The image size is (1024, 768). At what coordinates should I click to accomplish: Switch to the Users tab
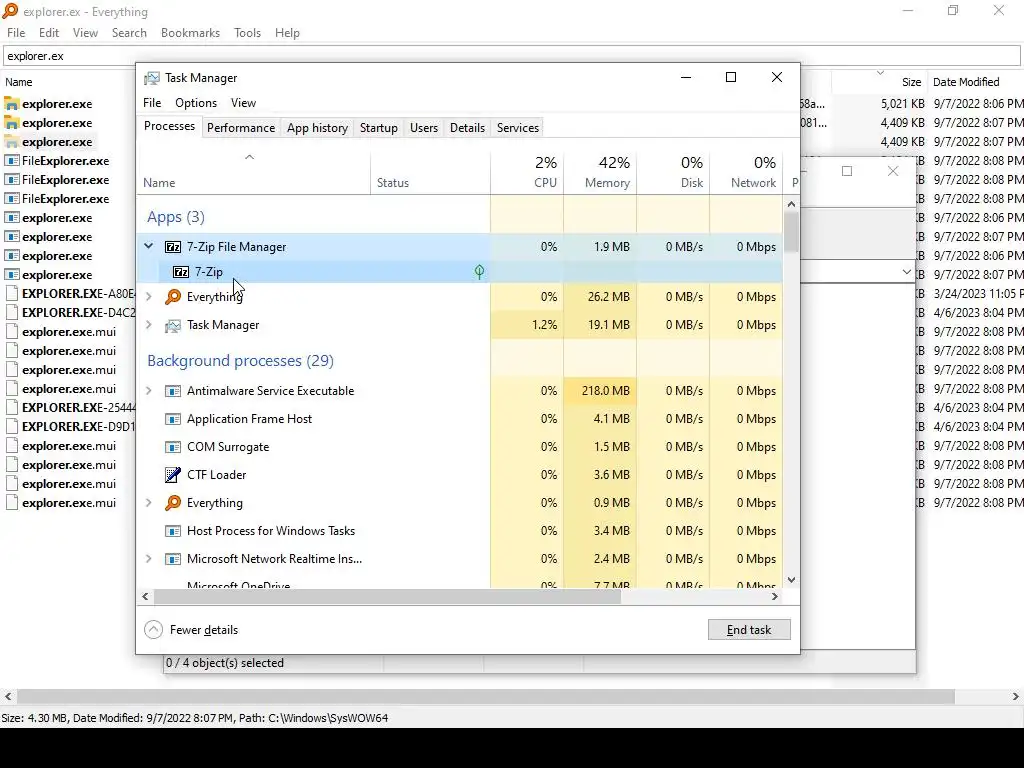424,128
